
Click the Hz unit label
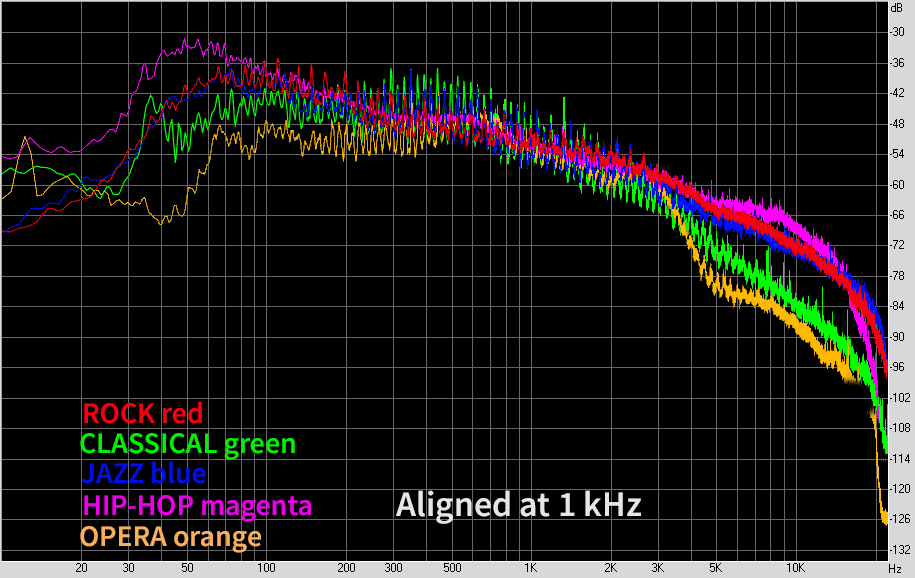pos(895,569)
